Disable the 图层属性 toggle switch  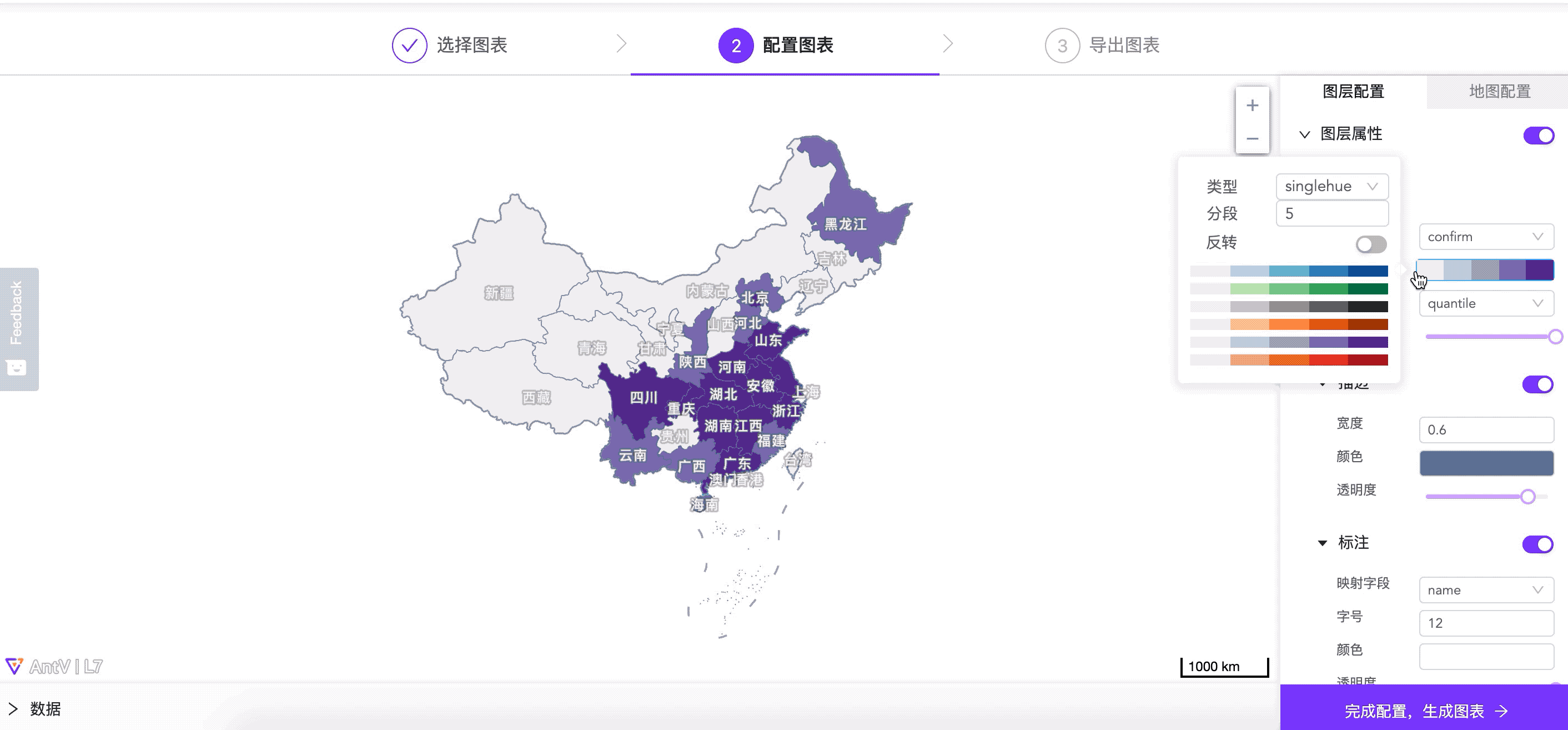pos(1538,135)
